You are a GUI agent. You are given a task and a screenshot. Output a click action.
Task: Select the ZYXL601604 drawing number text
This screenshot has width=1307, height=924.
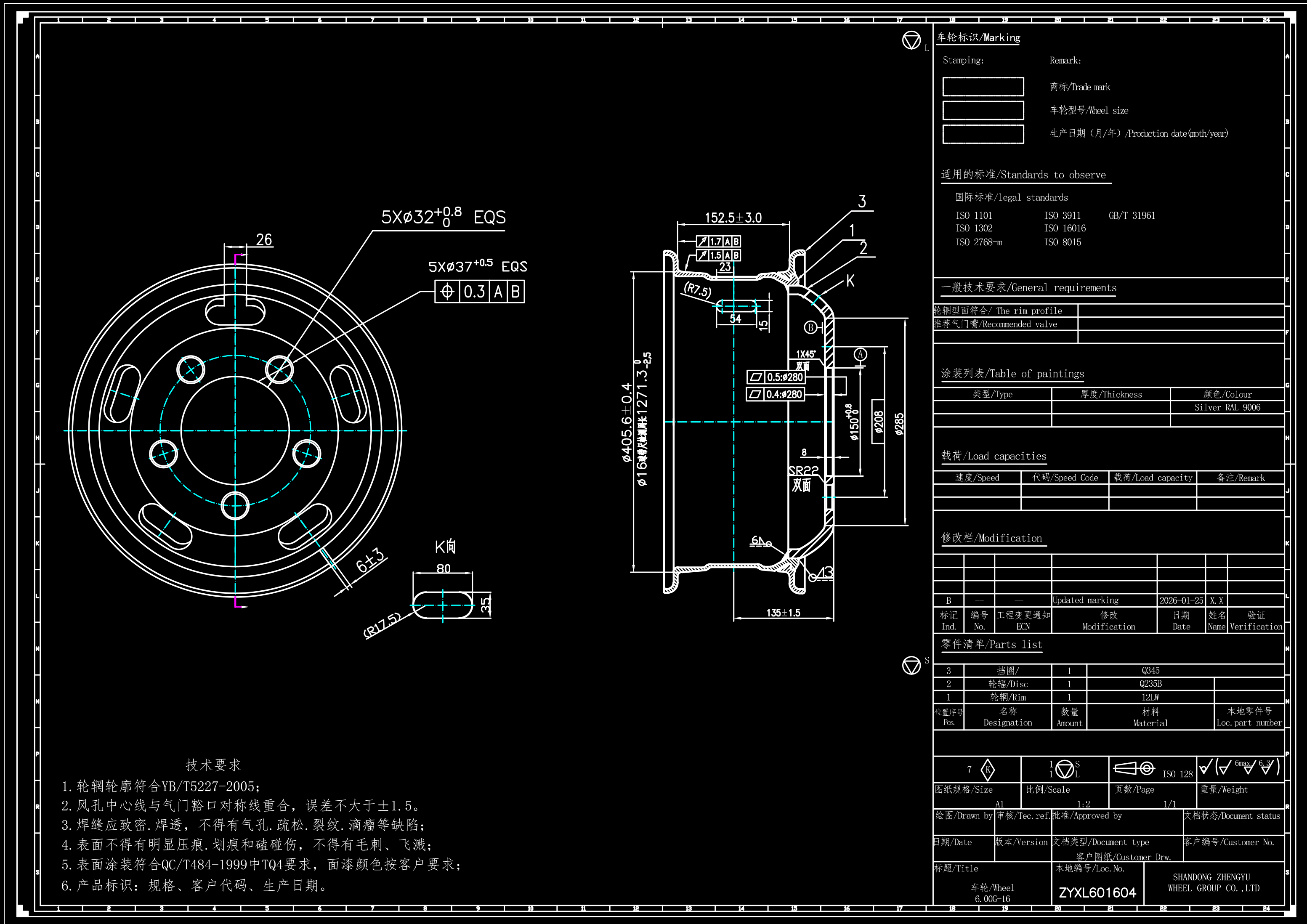pyautogui.click(x=1097, y=893)
